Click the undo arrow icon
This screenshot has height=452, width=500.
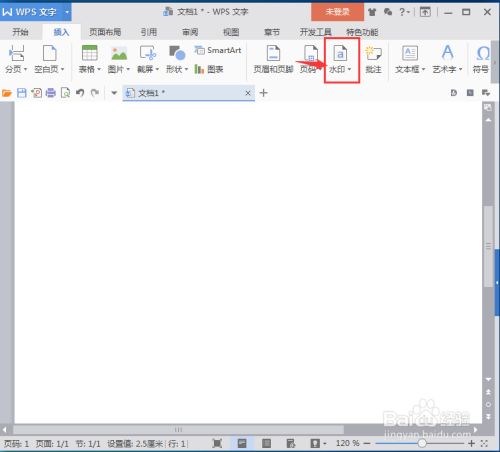80,93
